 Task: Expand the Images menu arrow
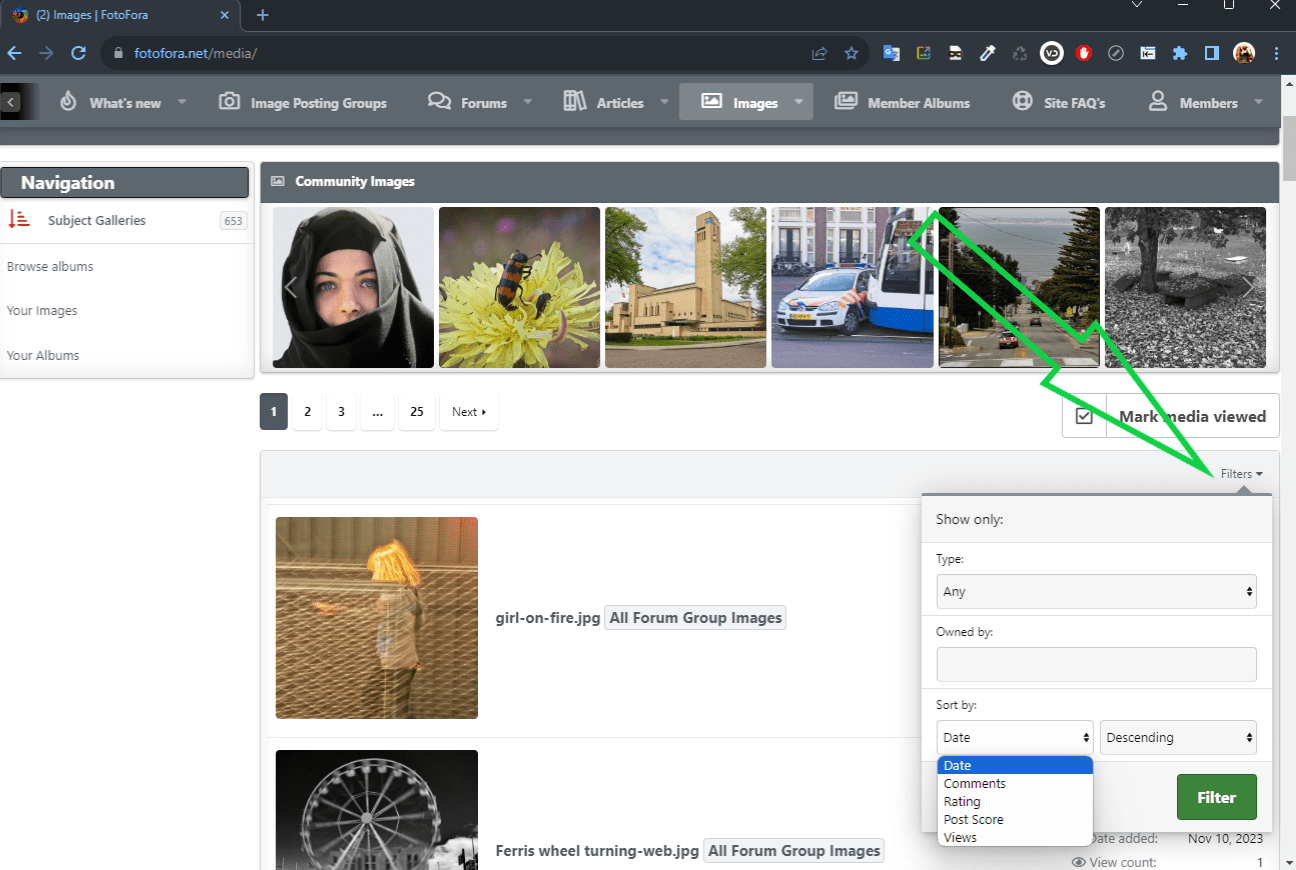pyautogui.click(x=799, y=102)
